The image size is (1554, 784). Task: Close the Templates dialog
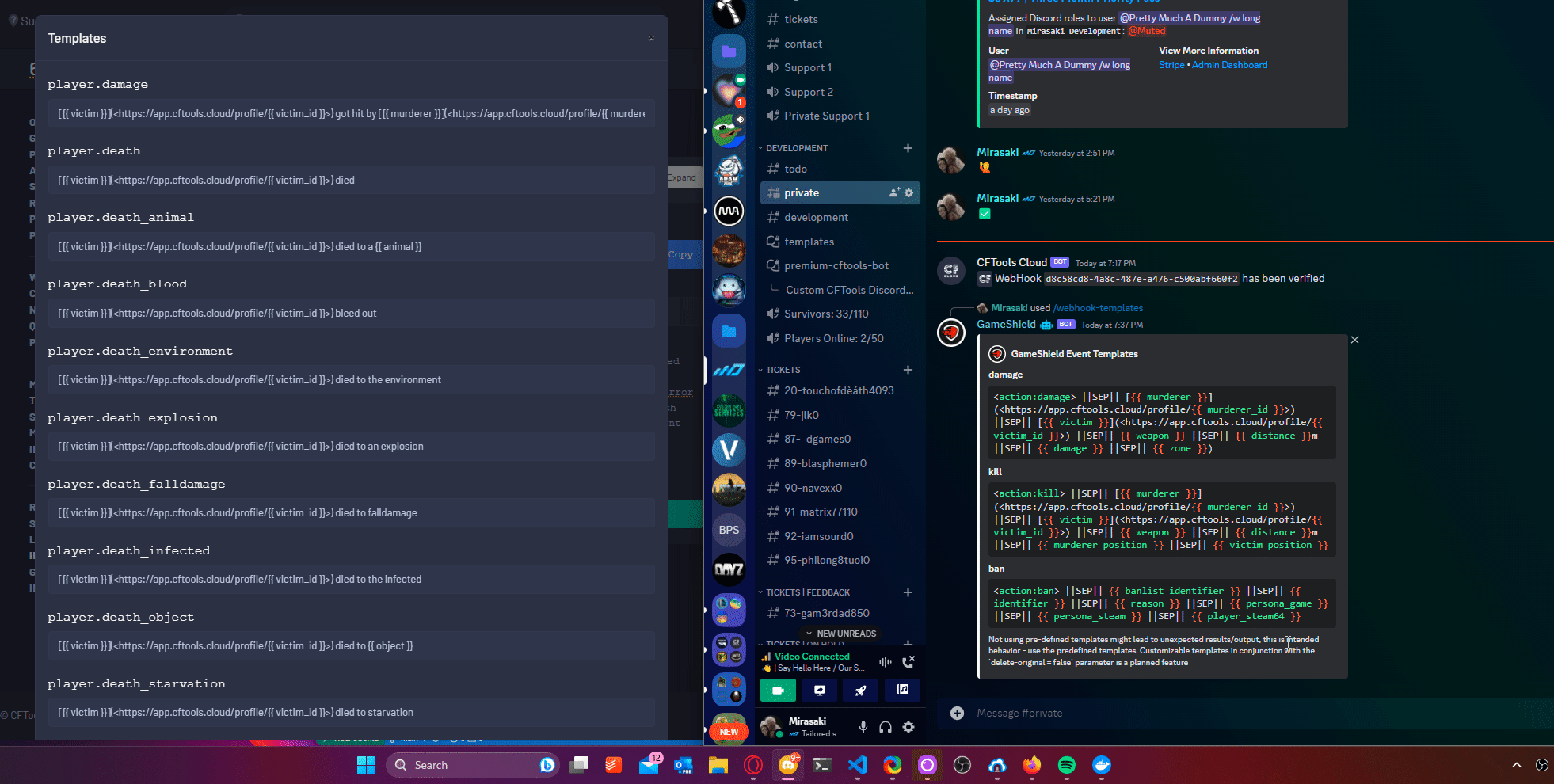coord(651,38)
